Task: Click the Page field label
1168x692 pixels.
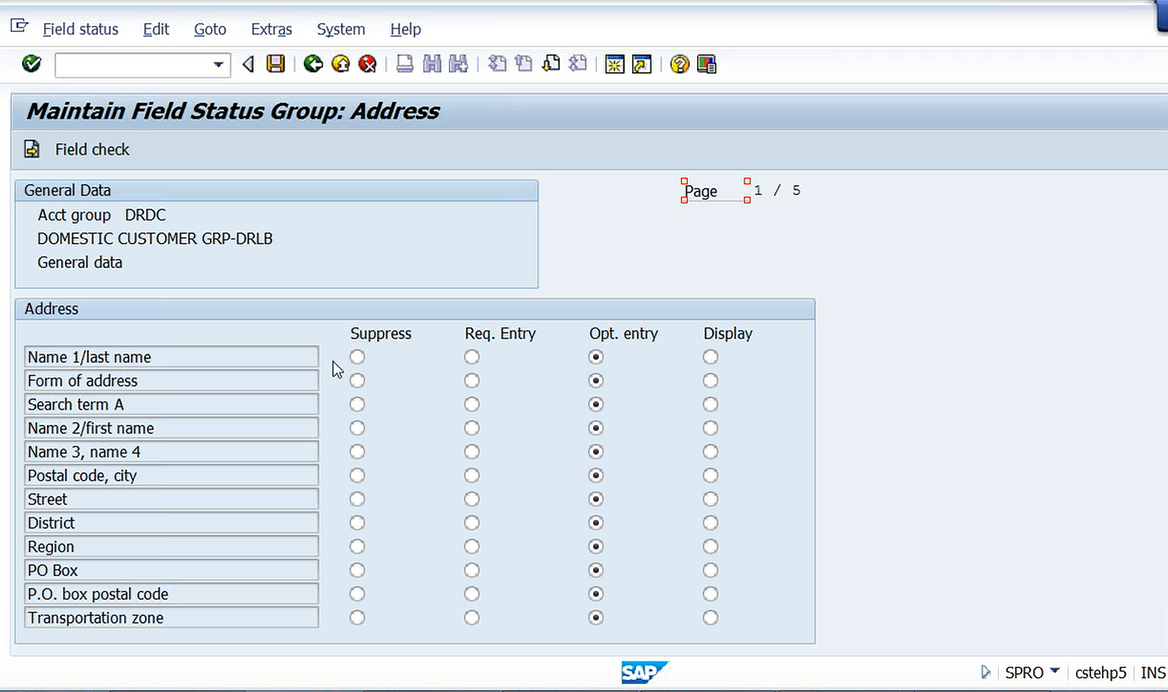Action: (x=701, y=191)
